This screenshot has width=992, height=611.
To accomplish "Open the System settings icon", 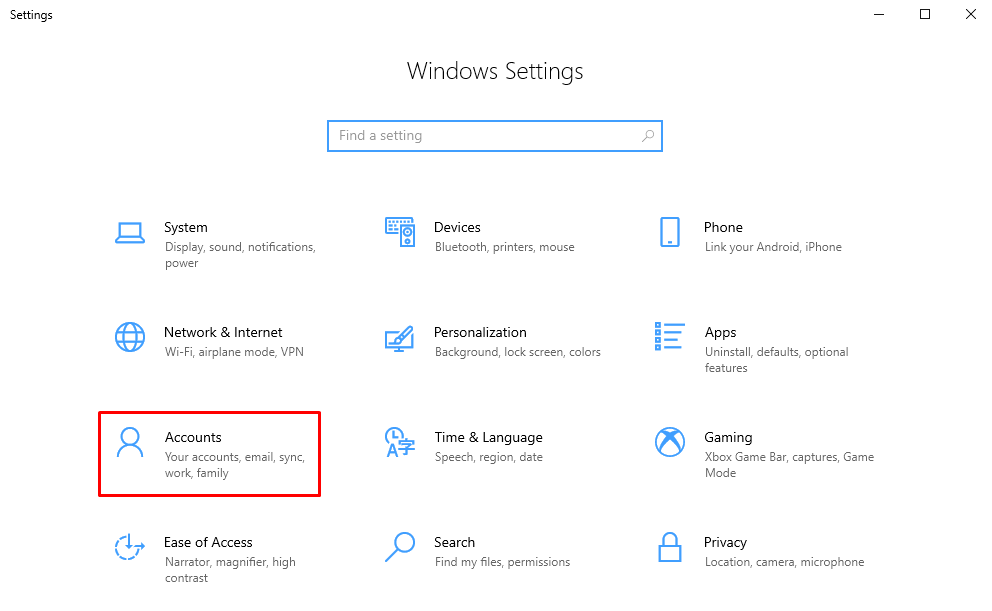I will (x=130, y=232).
